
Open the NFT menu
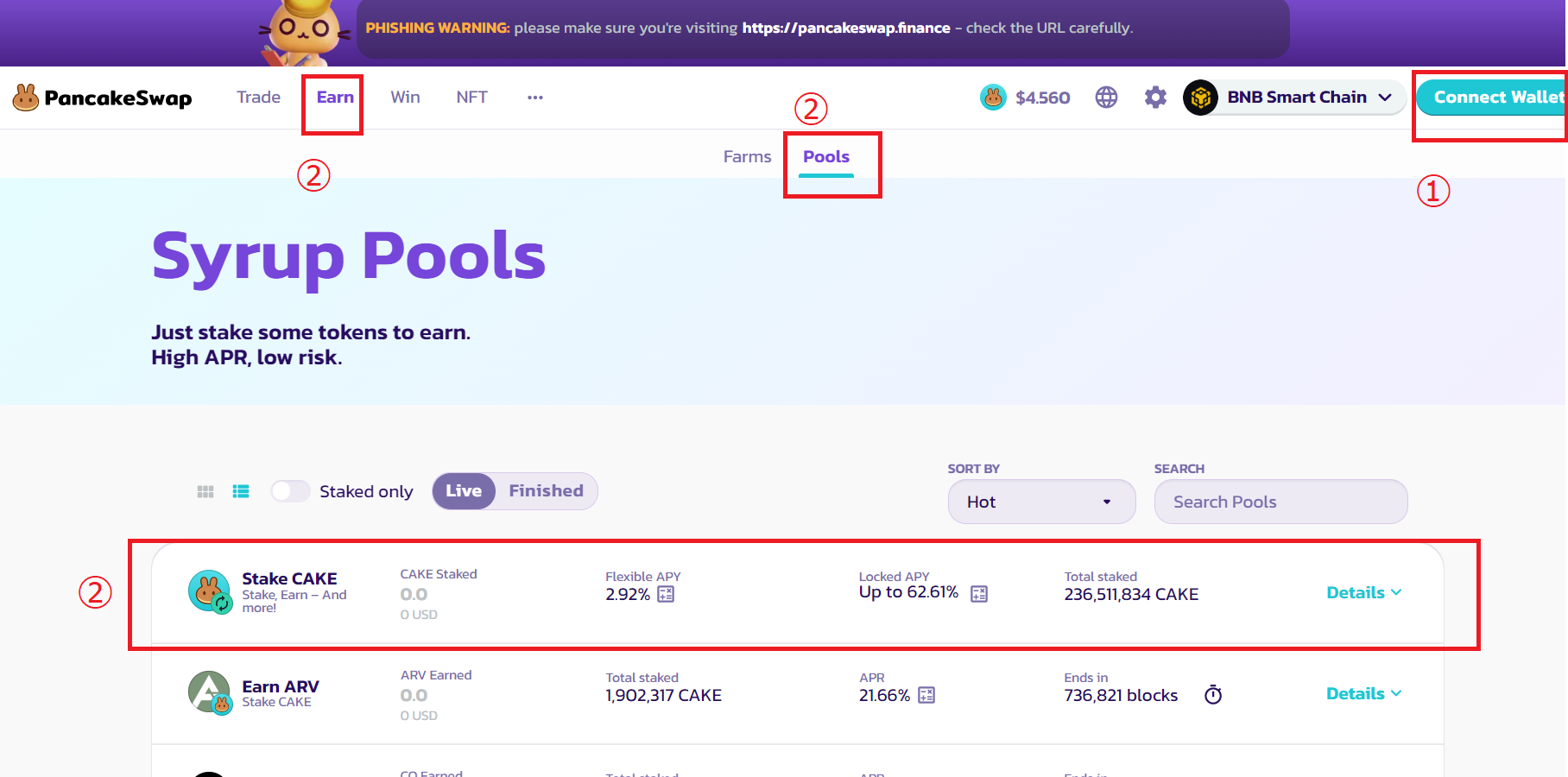[471, 97]
